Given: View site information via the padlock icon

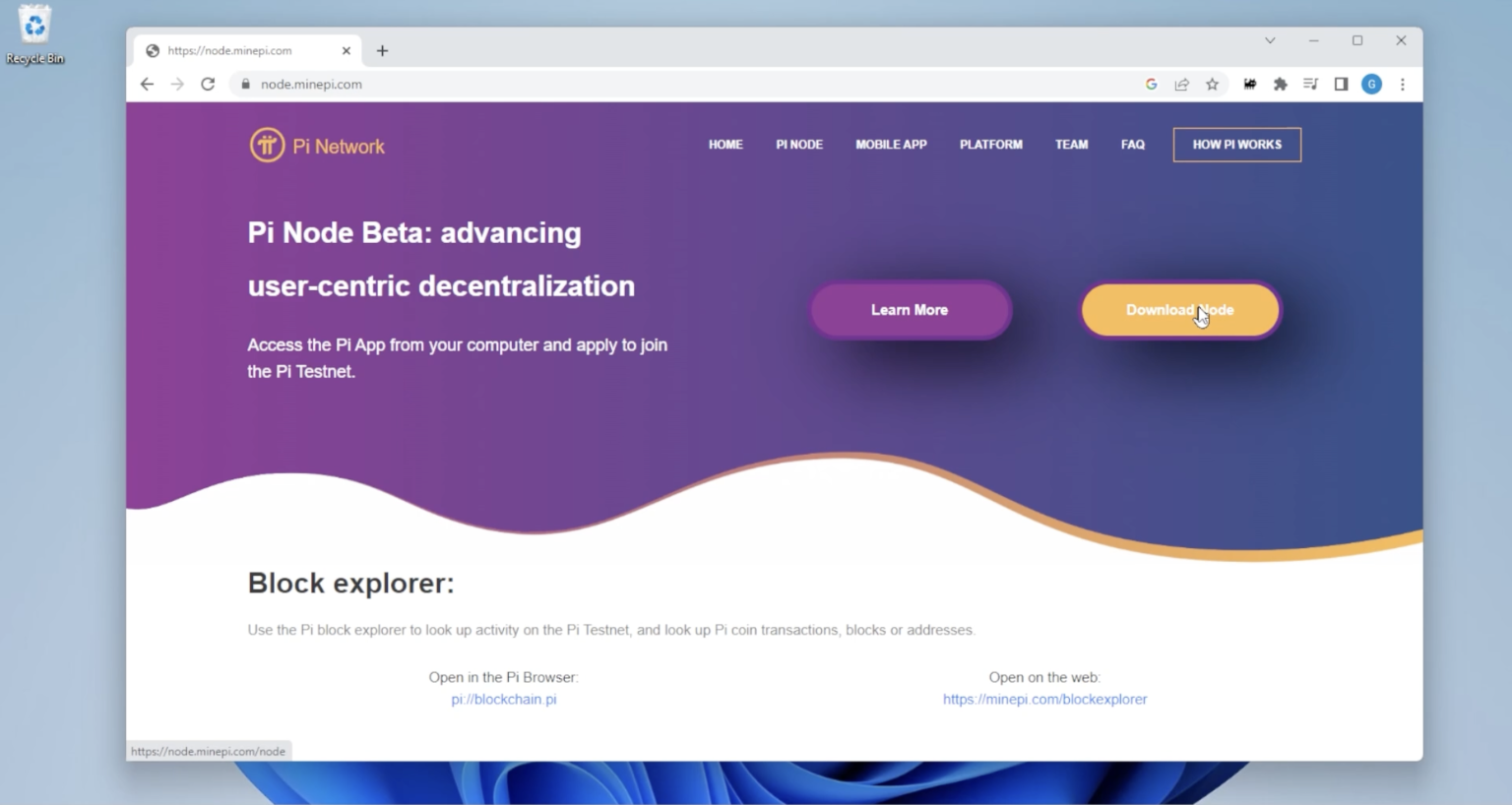Looking at the screenshot, I should pos(244,84).
